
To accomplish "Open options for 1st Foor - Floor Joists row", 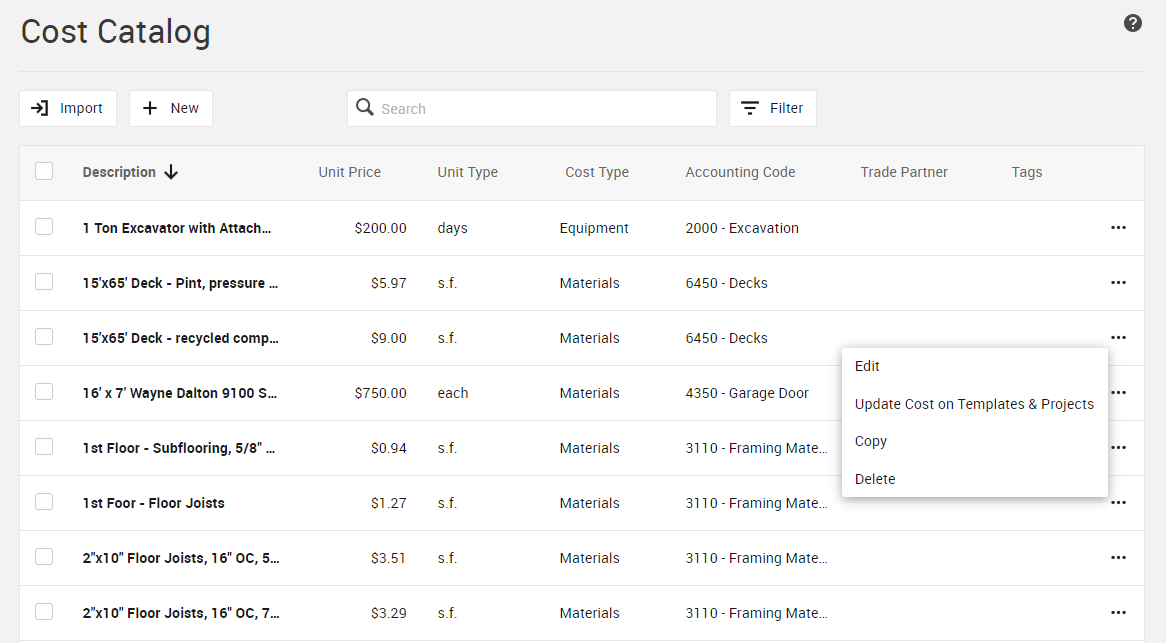I will coord(1118,503).
